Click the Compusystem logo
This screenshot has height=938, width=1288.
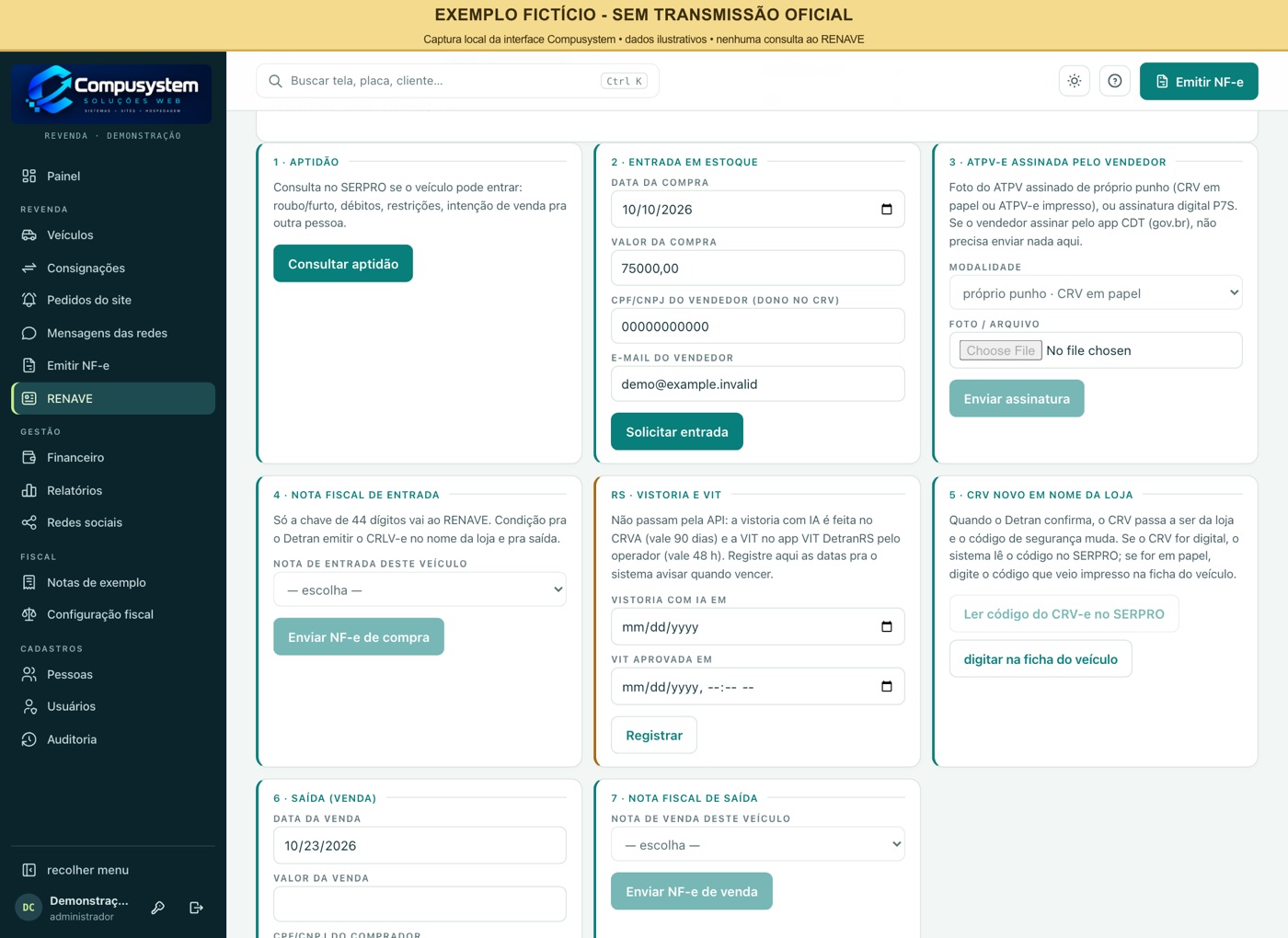tap(111, 93)
